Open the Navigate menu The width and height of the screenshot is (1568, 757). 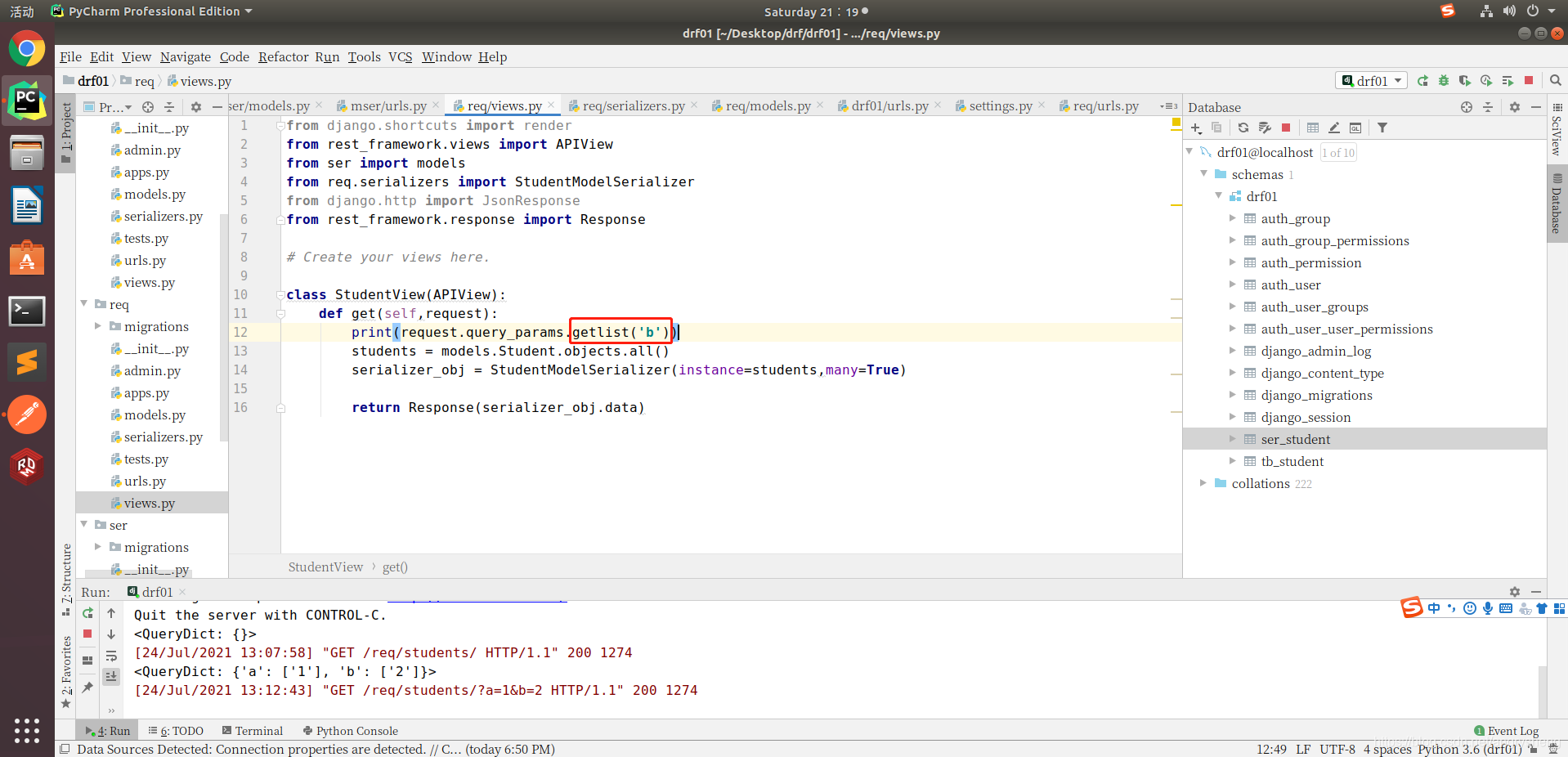[185, 56]
